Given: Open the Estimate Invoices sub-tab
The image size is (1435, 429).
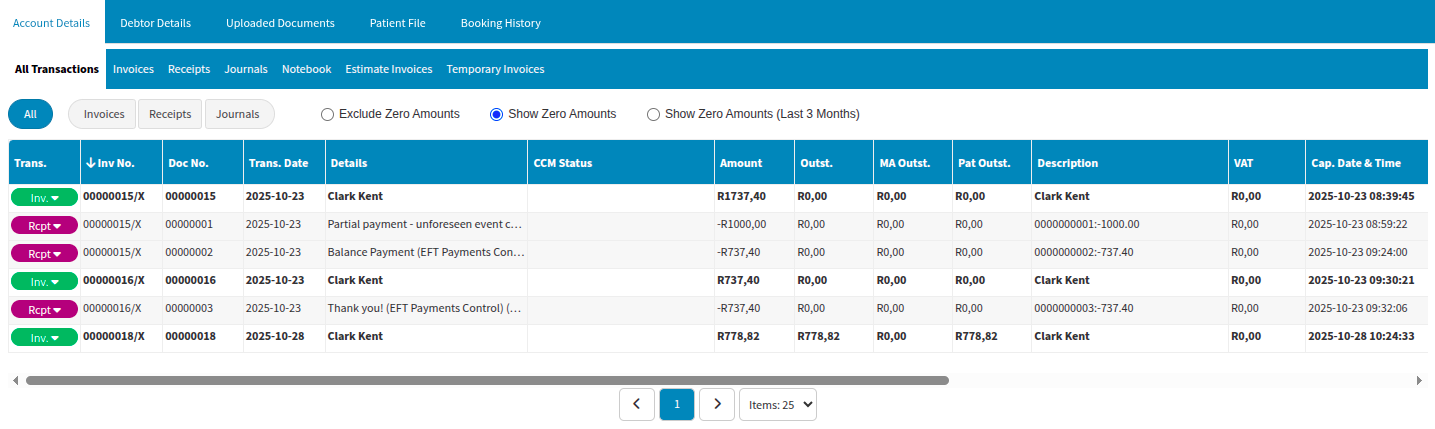Looking at the screenshot, I should click(388, 69).
